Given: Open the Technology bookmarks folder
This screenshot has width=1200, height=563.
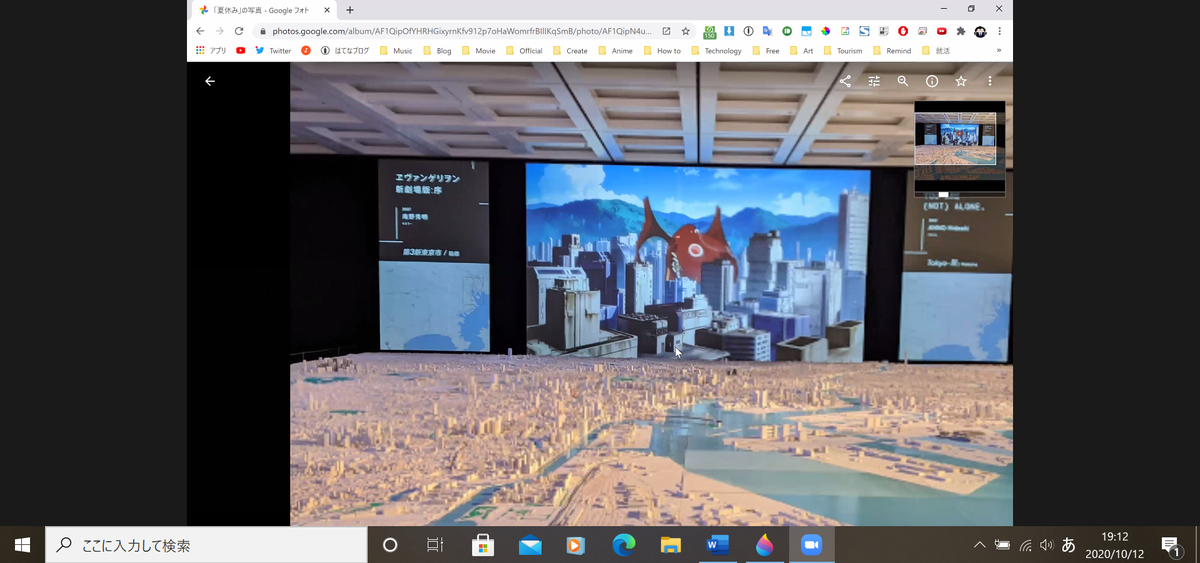Looking at the screenshot, I should click(716, 50).
